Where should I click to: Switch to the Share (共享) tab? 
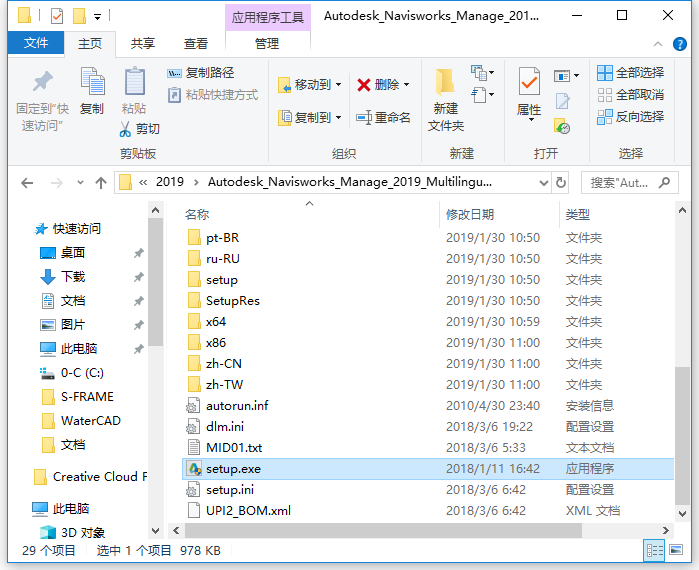coord(143,44)
